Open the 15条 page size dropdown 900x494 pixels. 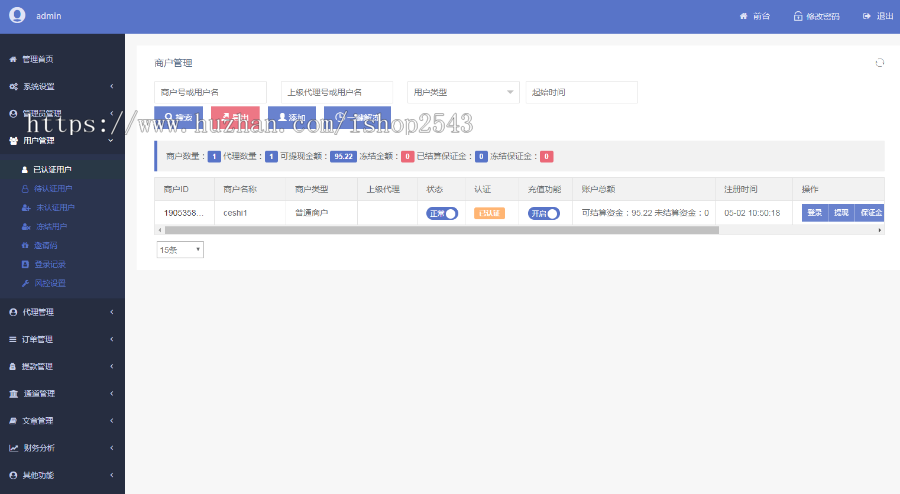(x=180, y=250)
